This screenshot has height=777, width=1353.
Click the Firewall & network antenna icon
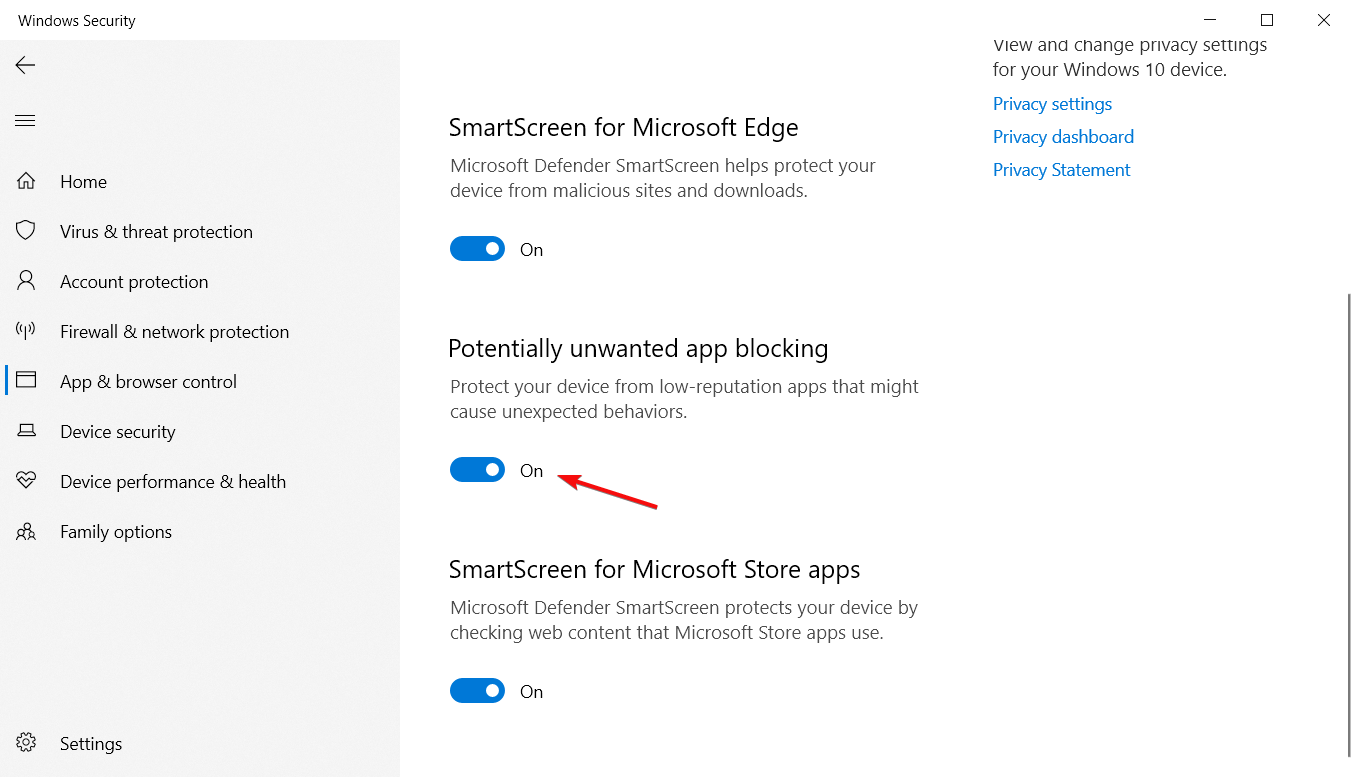(x=26, y=331)
